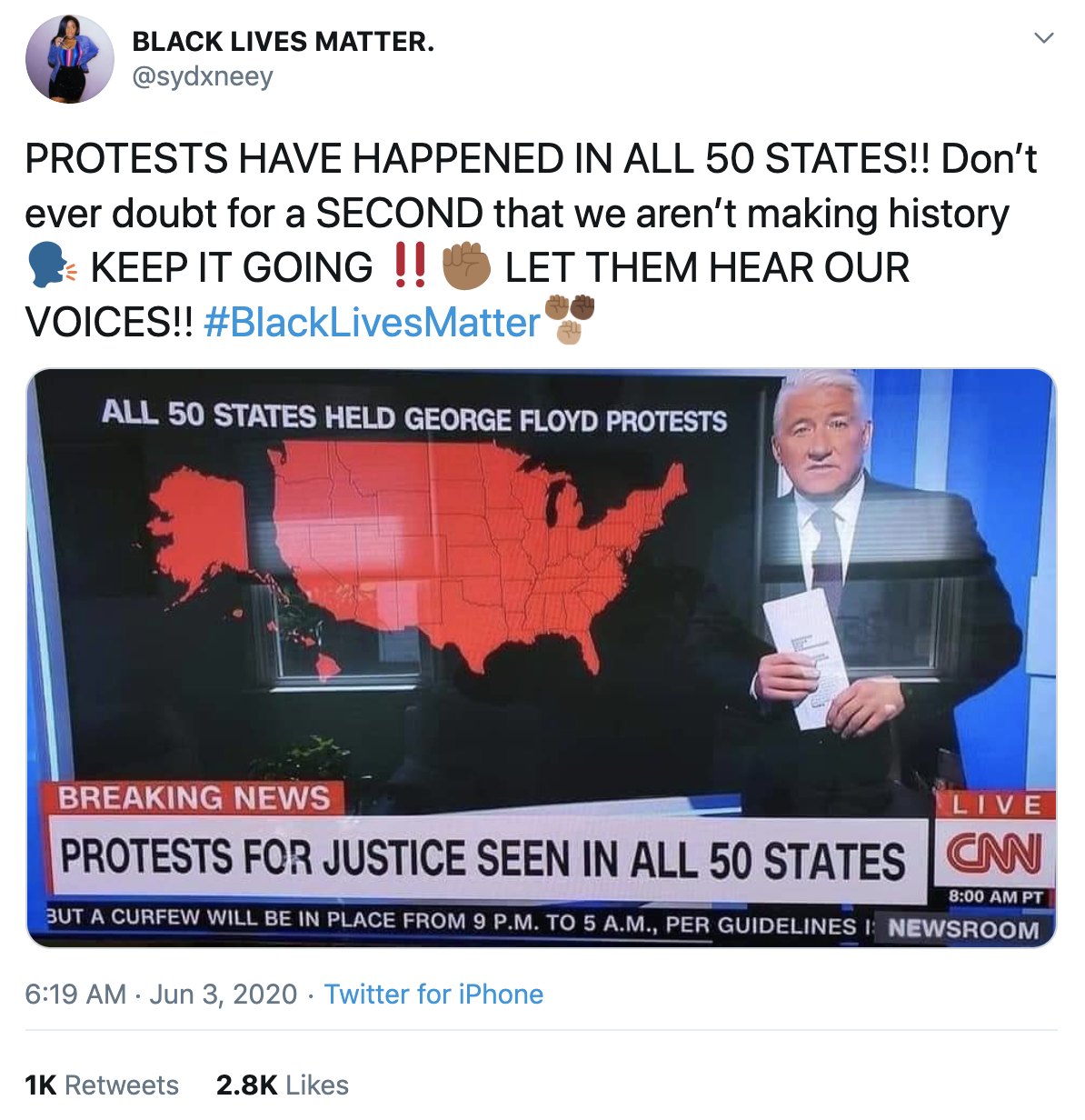Screen dimensions: 1085x1120
Task: View the 2.8K Likes list
Action: pyautogui.click(x=283, y=1085)
